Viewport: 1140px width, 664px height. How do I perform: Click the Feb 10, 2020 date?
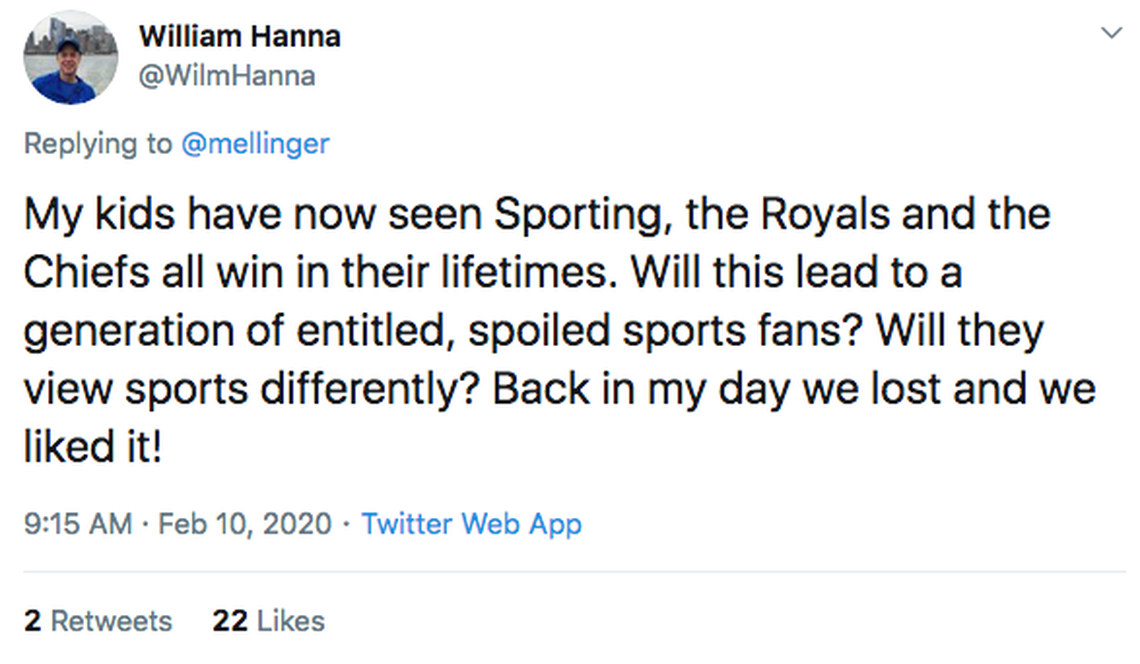click(243, 523)
